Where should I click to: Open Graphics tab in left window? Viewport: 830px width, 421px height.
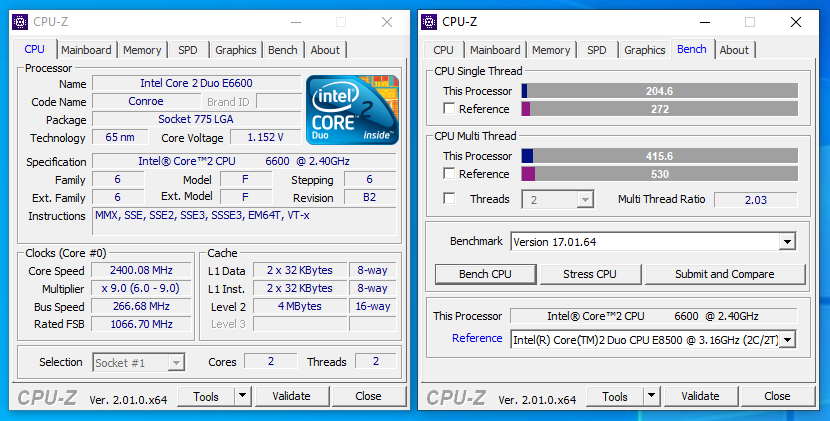click(x=236, y=50)
